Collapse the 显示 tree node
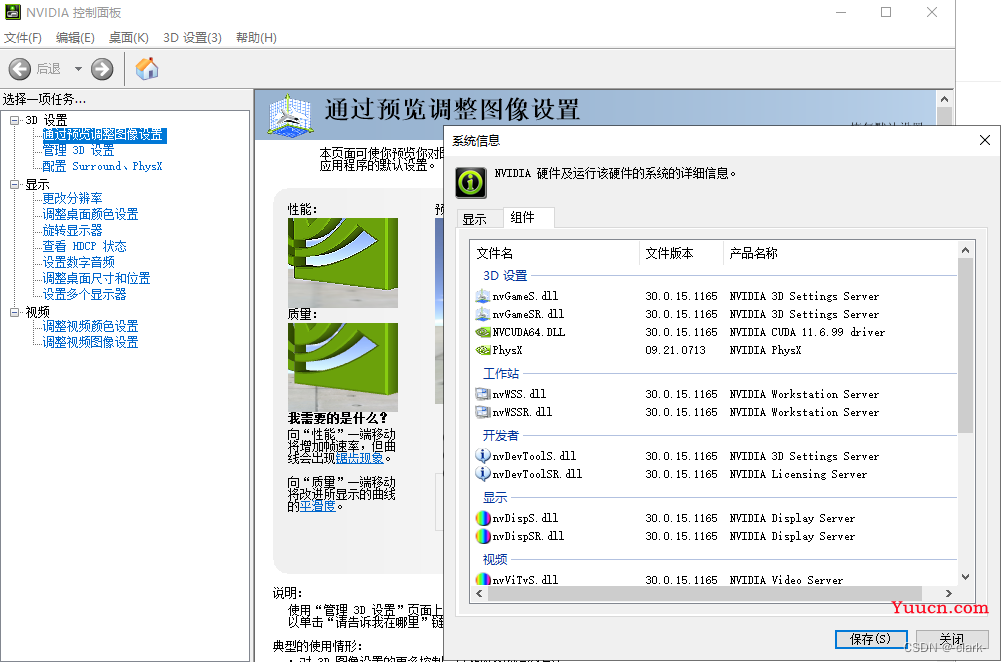The image size is (1001, 662). (x=15, y=184)
